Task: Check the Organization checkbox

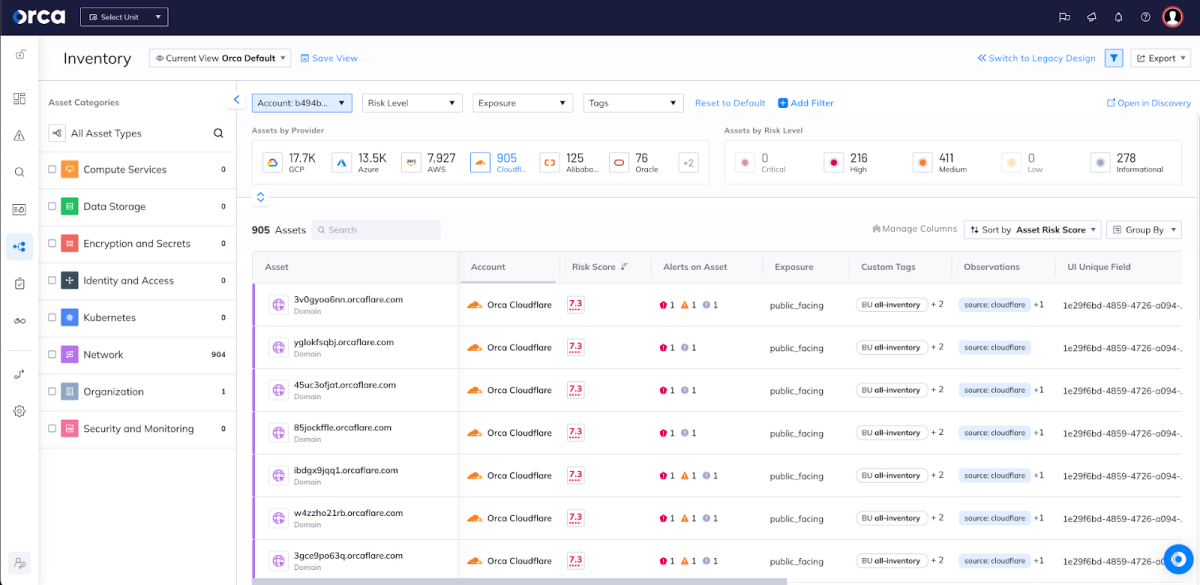Action: (52, 392)
